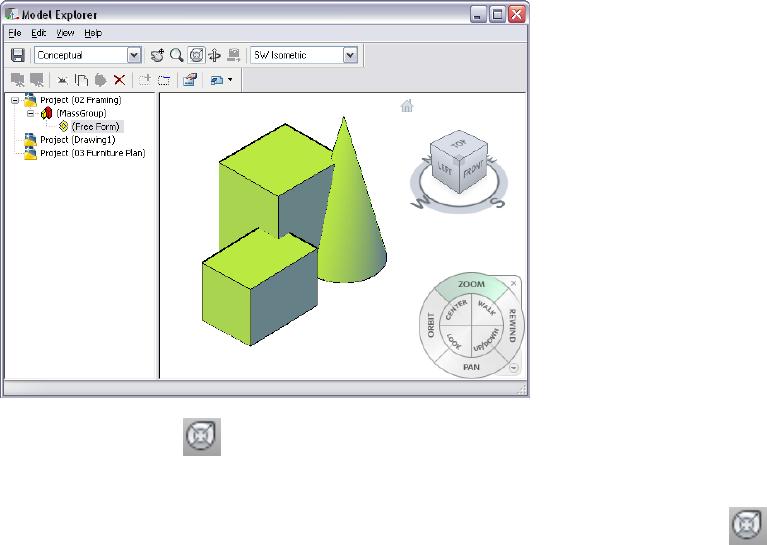Copy the selected item with the Copy icon
This screenshot has width=767, height=545.
[81, 80]
